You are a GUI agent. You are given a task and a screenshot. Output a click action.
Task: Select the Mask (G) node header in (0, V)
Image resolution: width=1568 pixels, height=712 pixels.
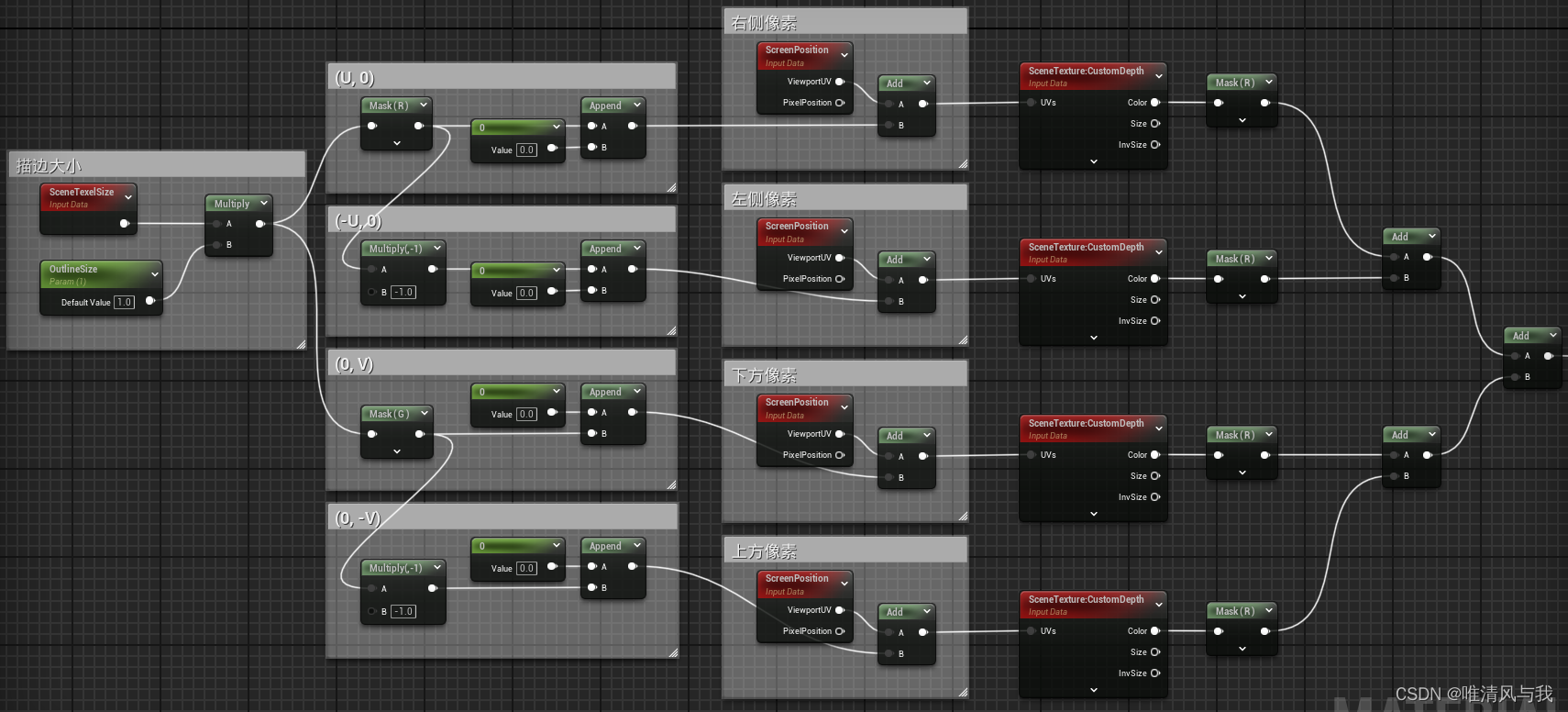point(396,414)
